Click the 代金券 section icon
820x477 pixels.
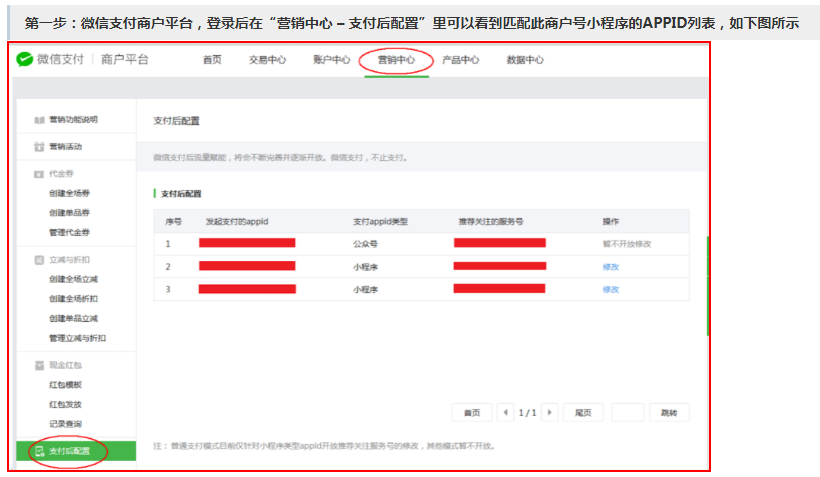tap(39, 174)
